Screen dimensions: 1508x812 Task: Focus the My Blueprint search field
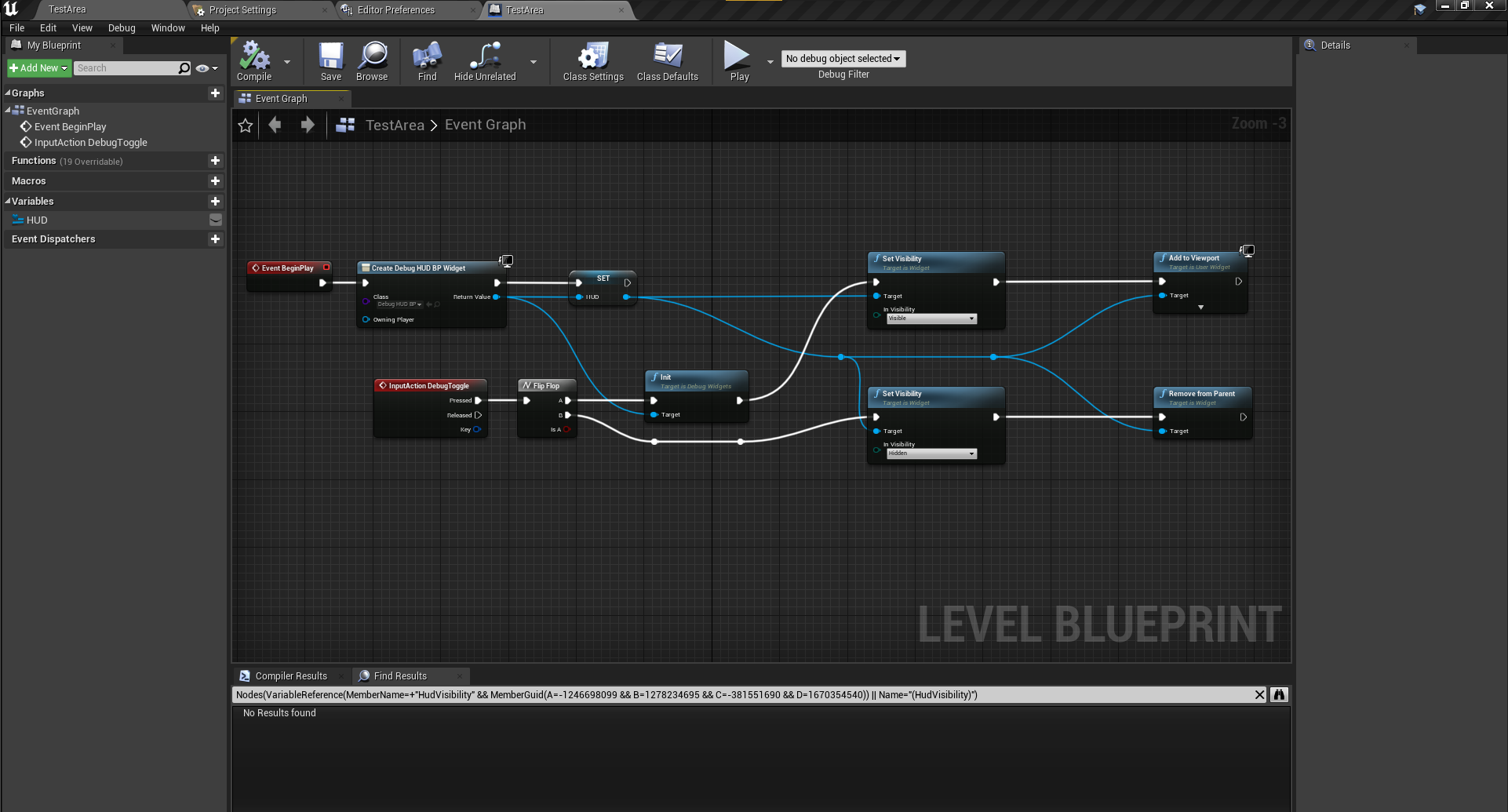[x=126, y=68]
